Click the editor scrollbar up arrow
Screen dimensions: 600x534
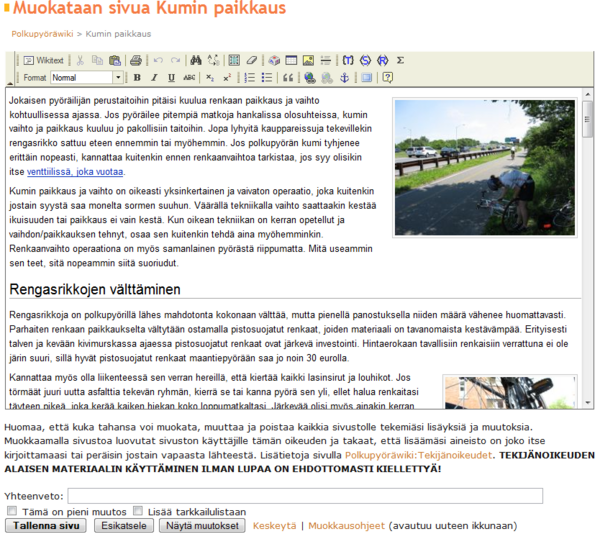point(587,94)
